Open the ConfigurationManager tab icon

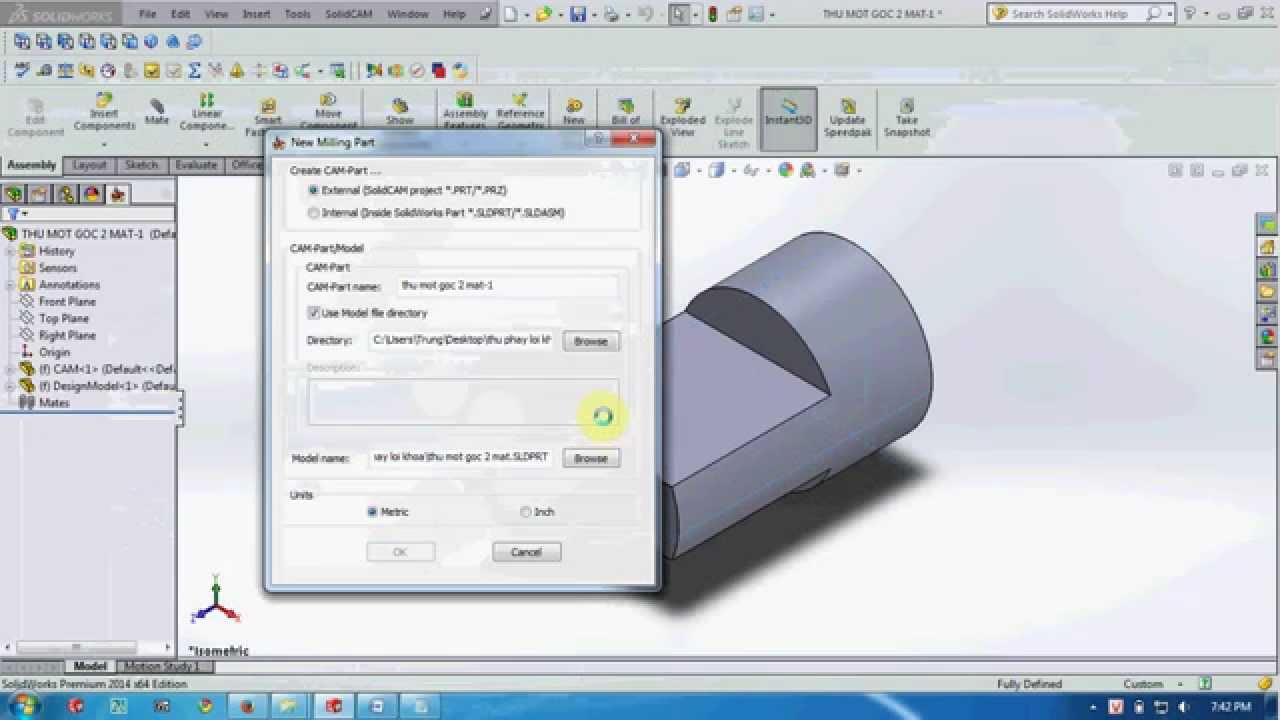click(x=66, y=194)
